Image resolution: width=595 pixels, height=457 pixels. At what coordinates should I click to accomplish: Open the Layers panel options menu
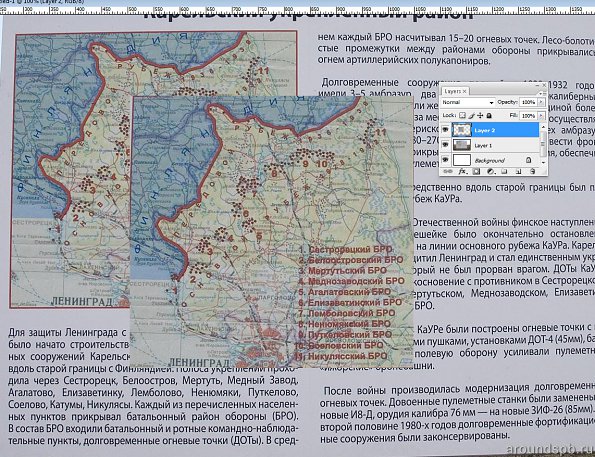point(541,94)
